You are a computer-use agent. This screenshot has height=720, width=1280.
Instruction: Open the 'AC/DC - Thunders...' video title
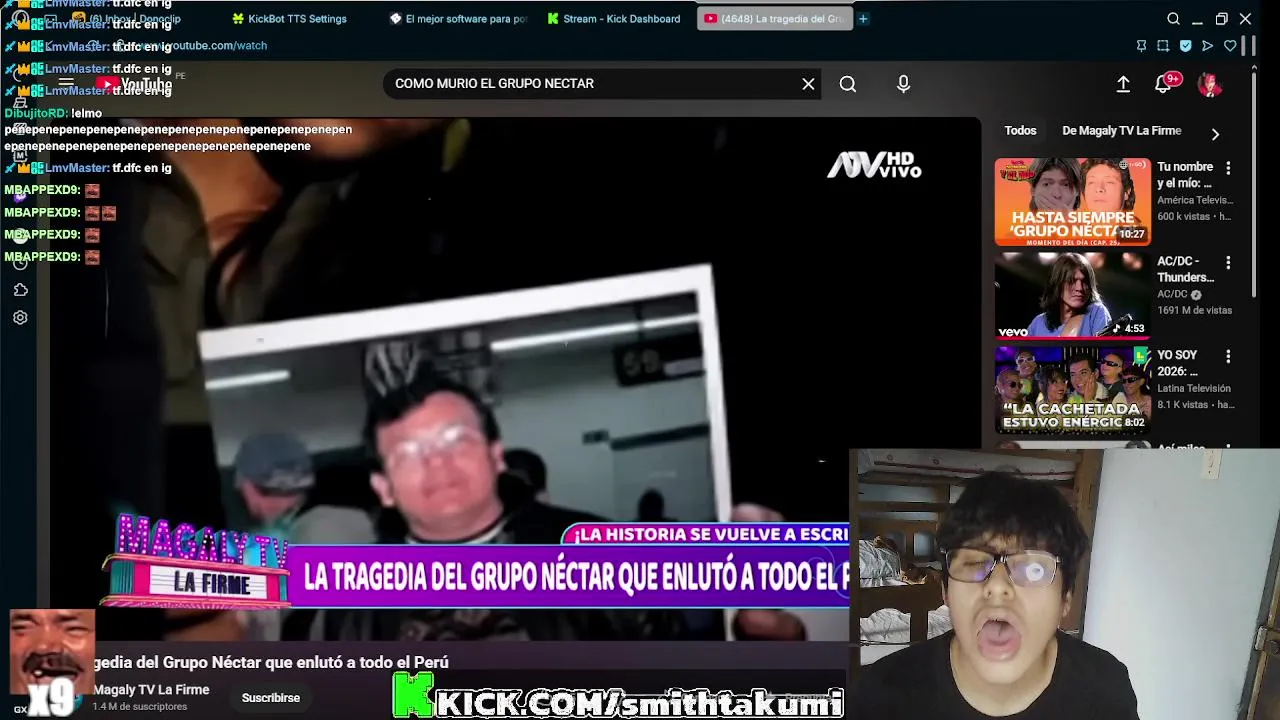1185,269
